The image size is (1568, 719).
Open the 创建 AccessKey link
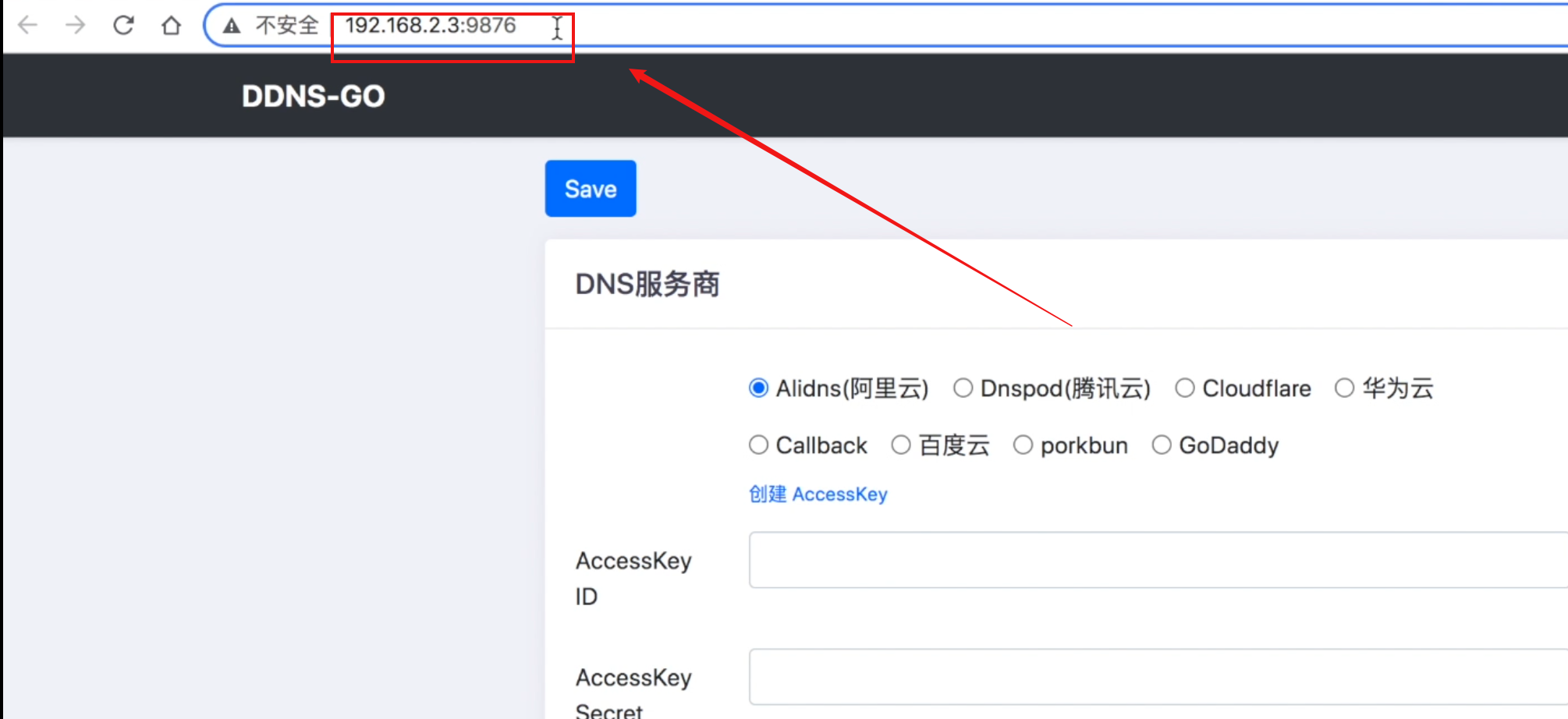coord(818,494)
